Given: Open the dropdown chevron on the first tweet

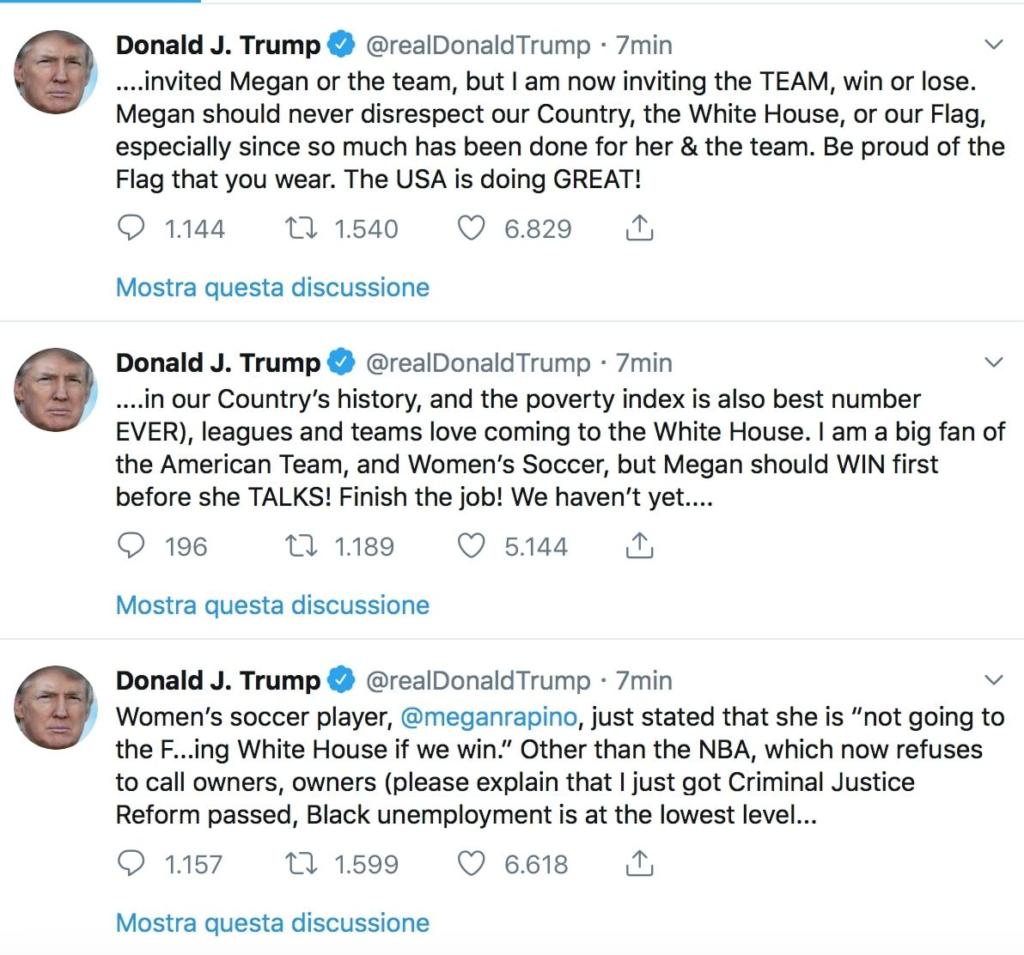Looking at the screenshot, I should [x=993, y=44].
